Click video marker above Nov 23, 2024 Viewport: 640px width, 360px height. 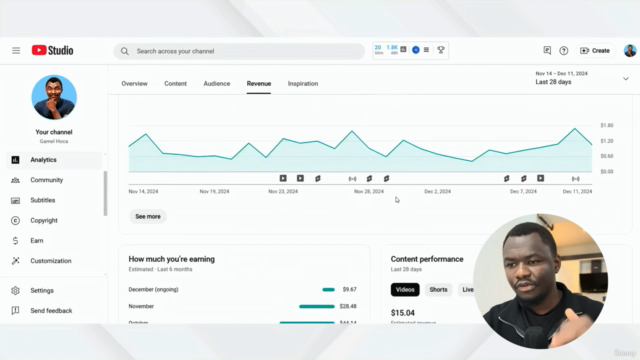[x=283, y=178]
